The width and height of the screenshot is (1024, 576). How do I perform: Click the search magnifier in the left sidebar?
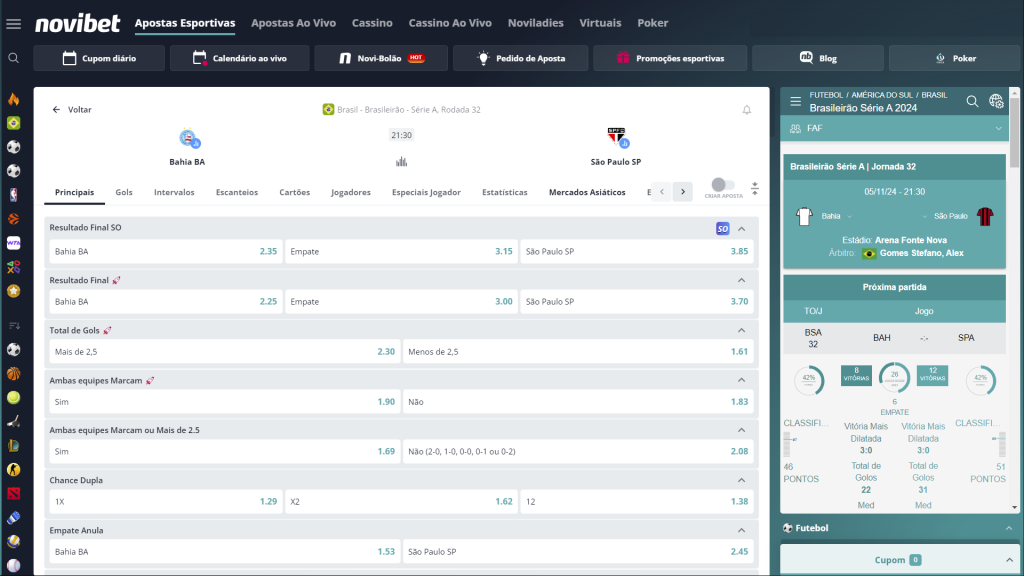[13, 58]
